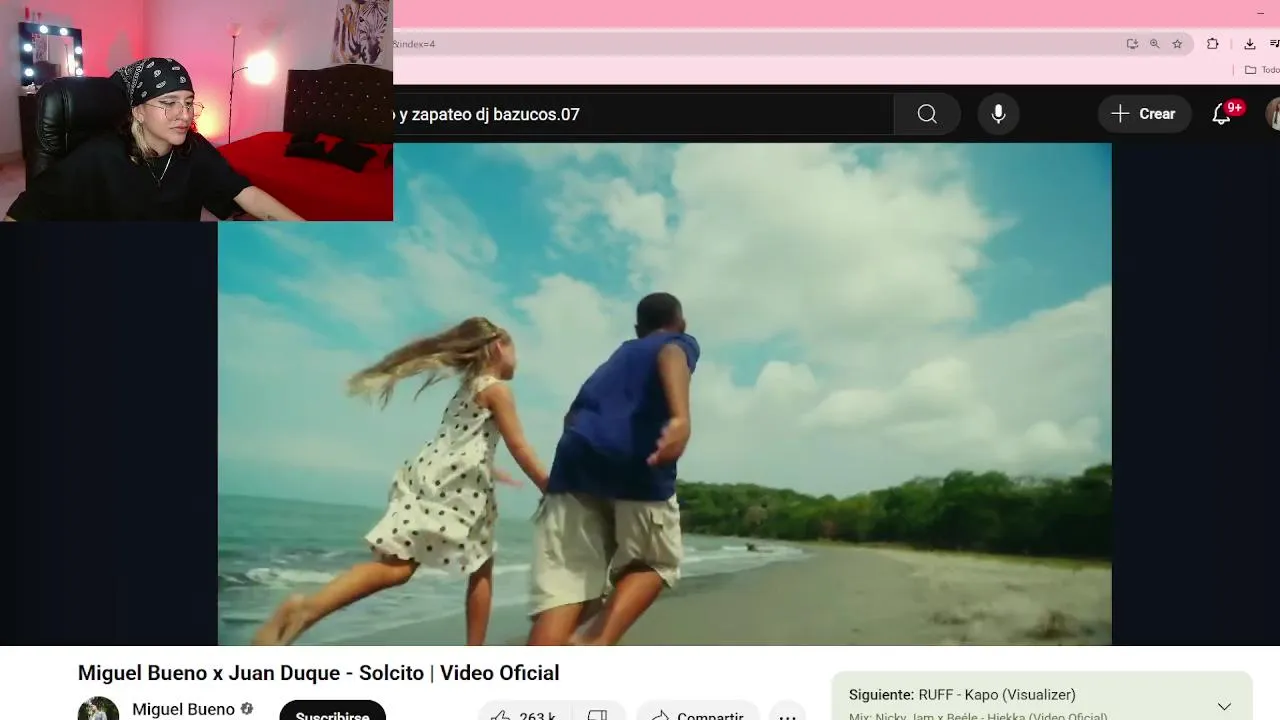1280x720 pixels.
Task: Open the Miguel Bueno channel name link
Action: [x=183, y=709]
